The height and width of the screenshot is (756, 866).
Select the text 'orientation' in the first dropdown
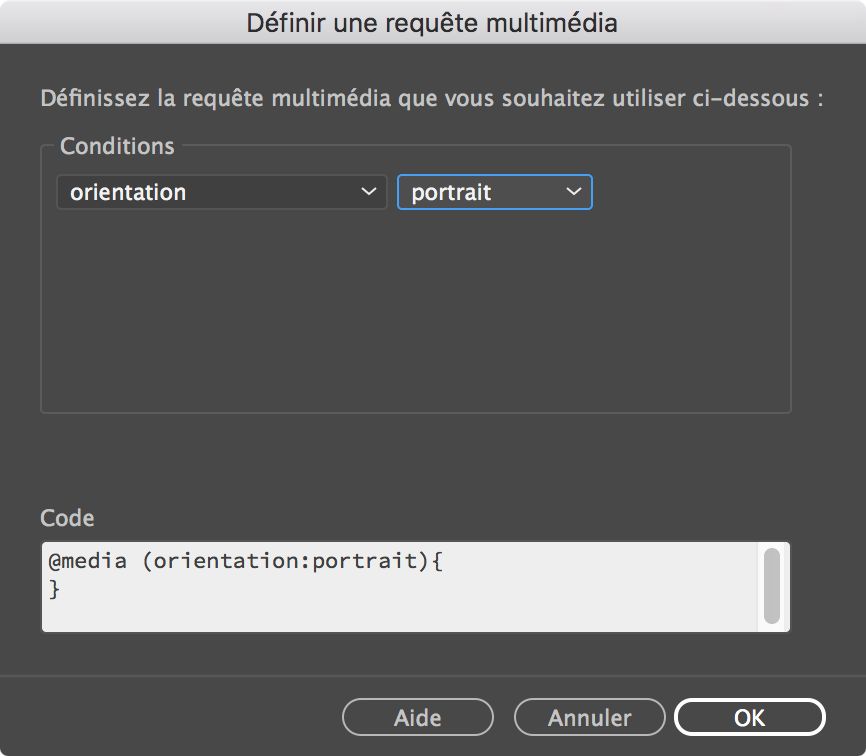[127, 192]
